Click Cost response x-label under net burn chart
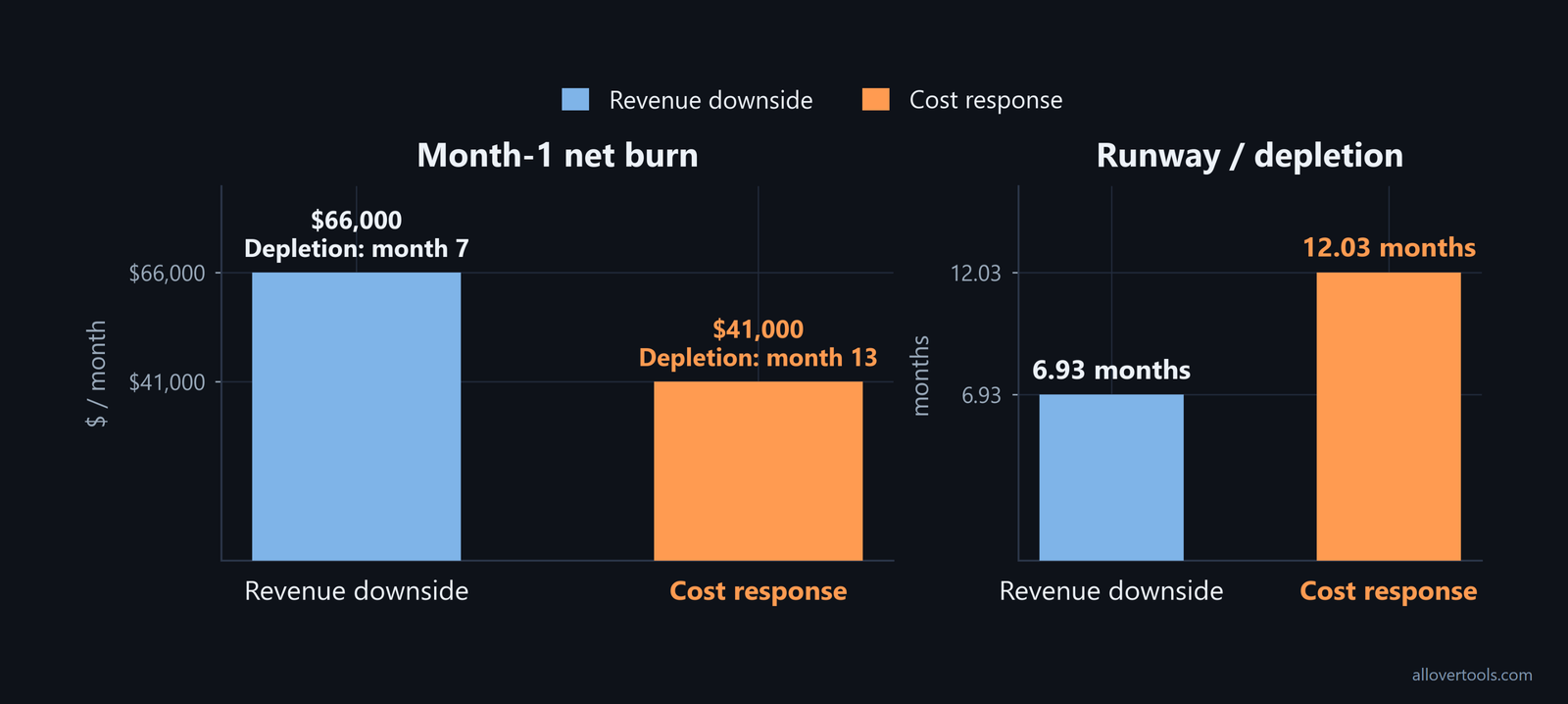 tap(759, 591)
